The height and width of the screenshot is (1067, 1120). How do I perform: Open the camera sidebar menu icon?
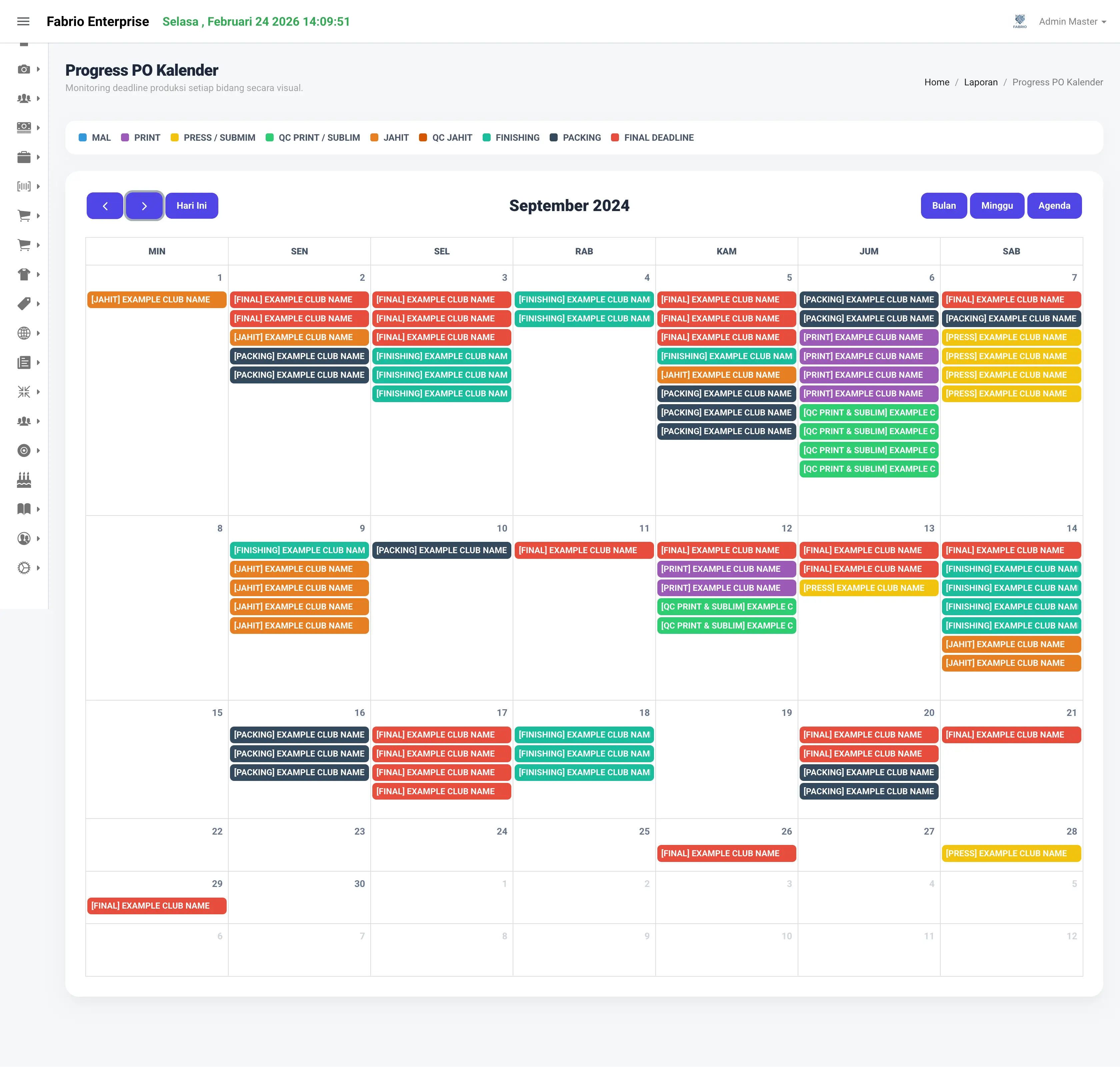point(24,69)
